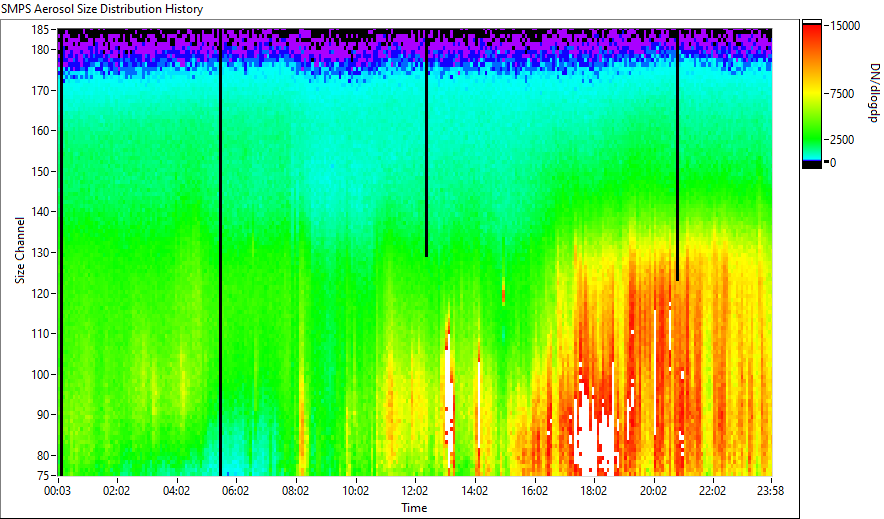This screenshot has width=884, height=519.
Task: Click the 90 tick on the size axis
Action: click(43, 415)
